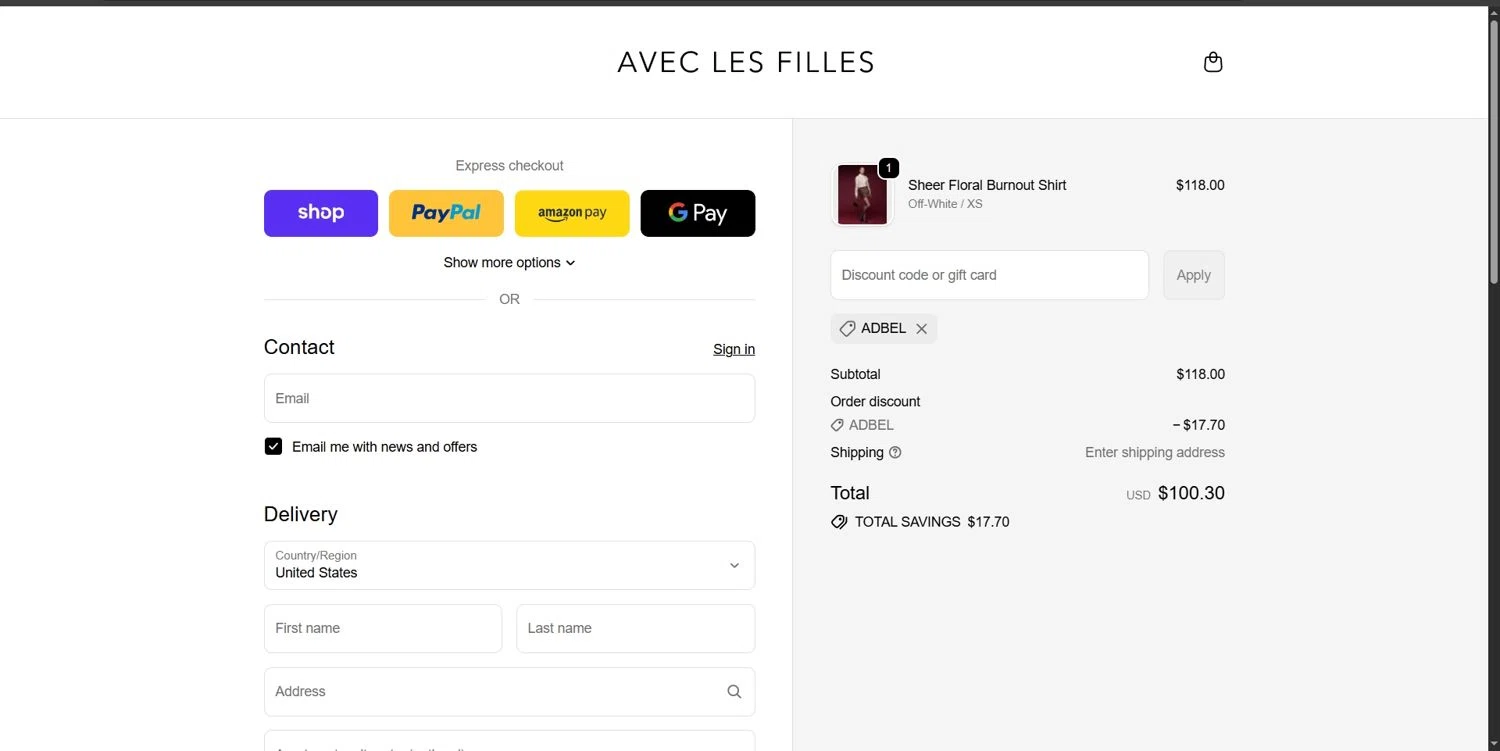Image resolution: width=1500 pixels, height=751 pixels.
Task: Focus the First name field
Action: click(x=383, y=628)
